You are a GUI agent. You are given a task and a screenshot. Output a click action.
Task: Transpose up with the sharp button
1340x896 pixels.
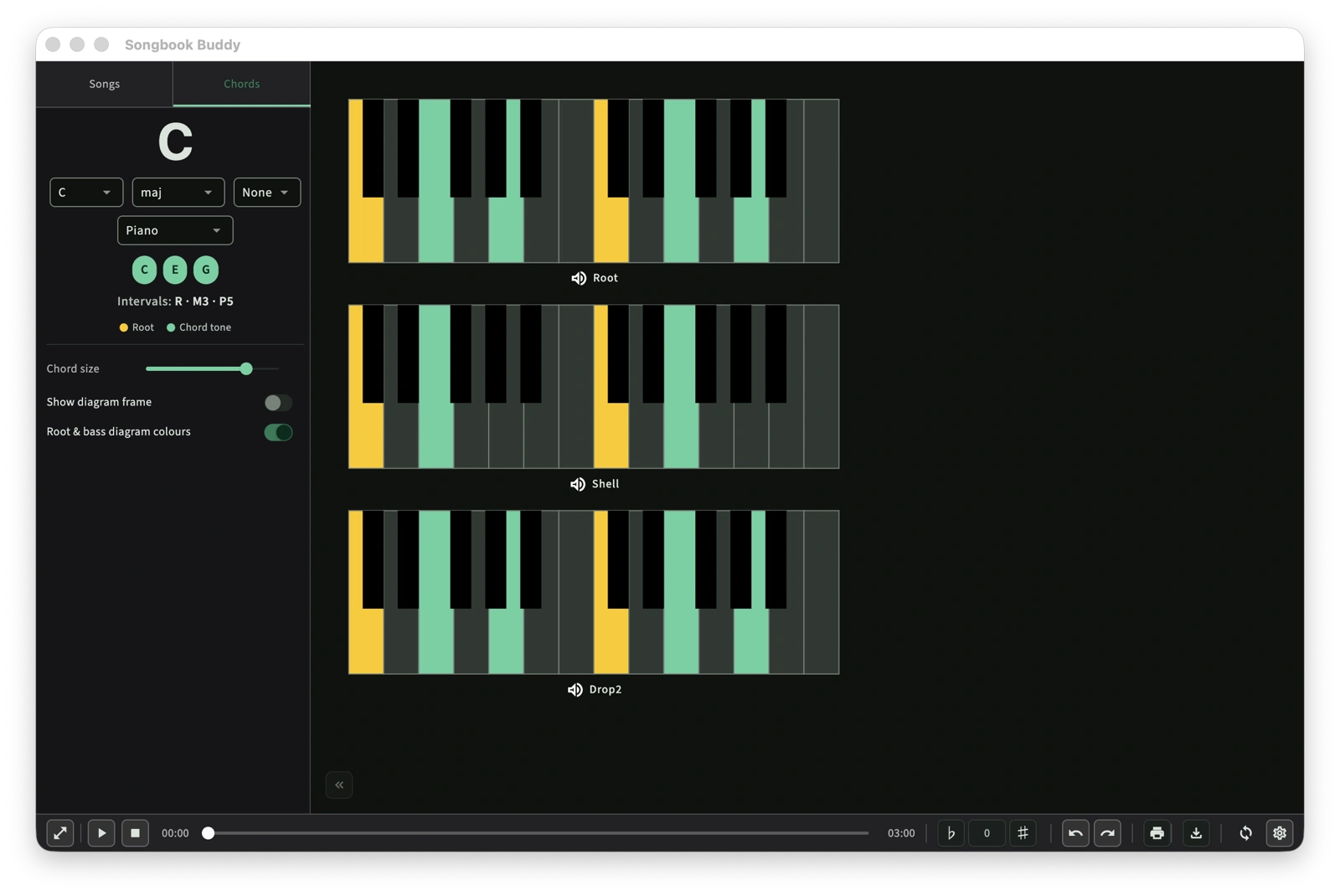tap(1023, 833)
